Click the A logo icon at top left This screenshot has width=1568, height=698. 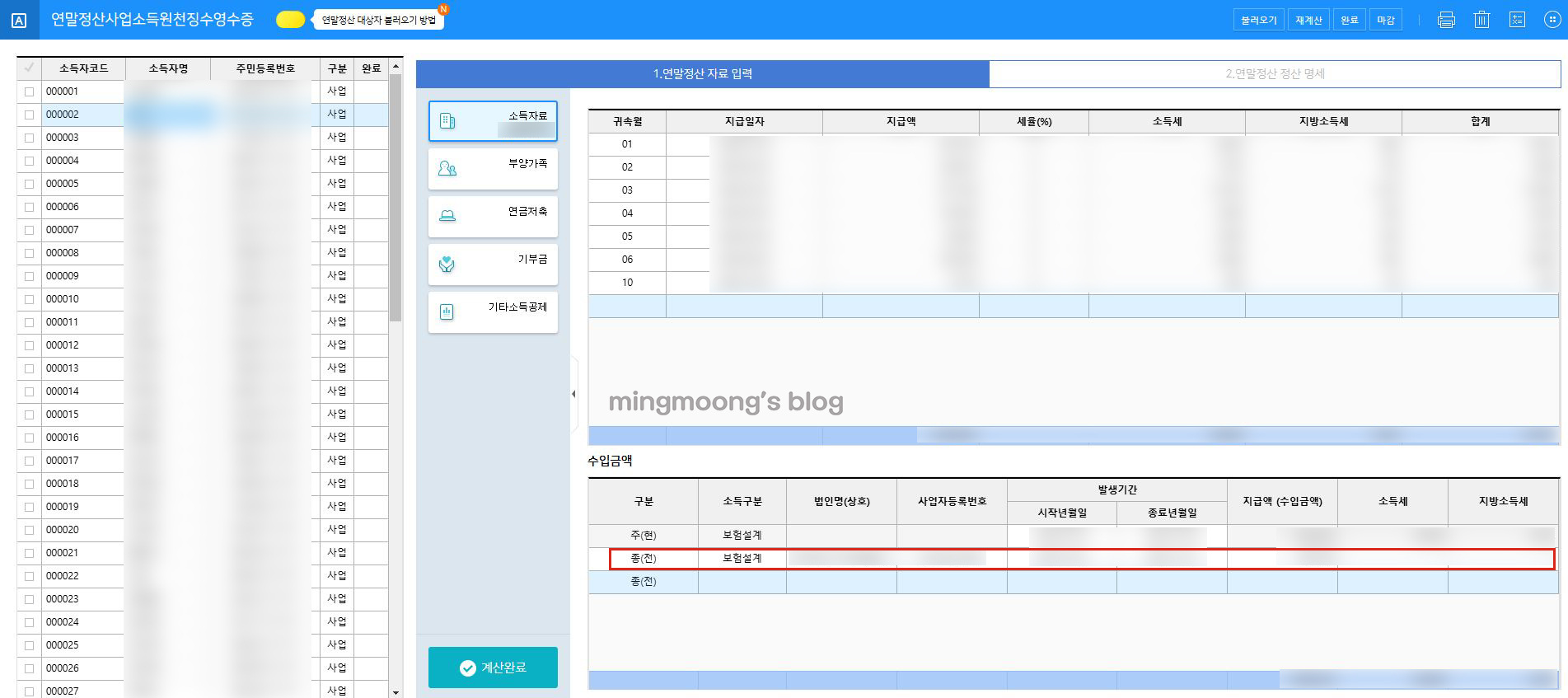19,21
